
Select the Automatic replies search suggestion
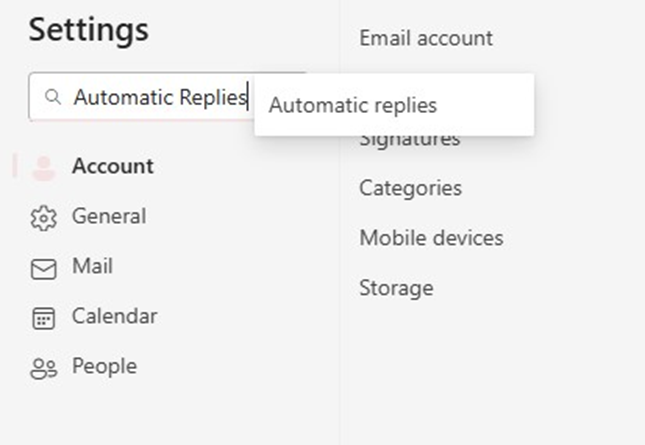coord(394,105)
